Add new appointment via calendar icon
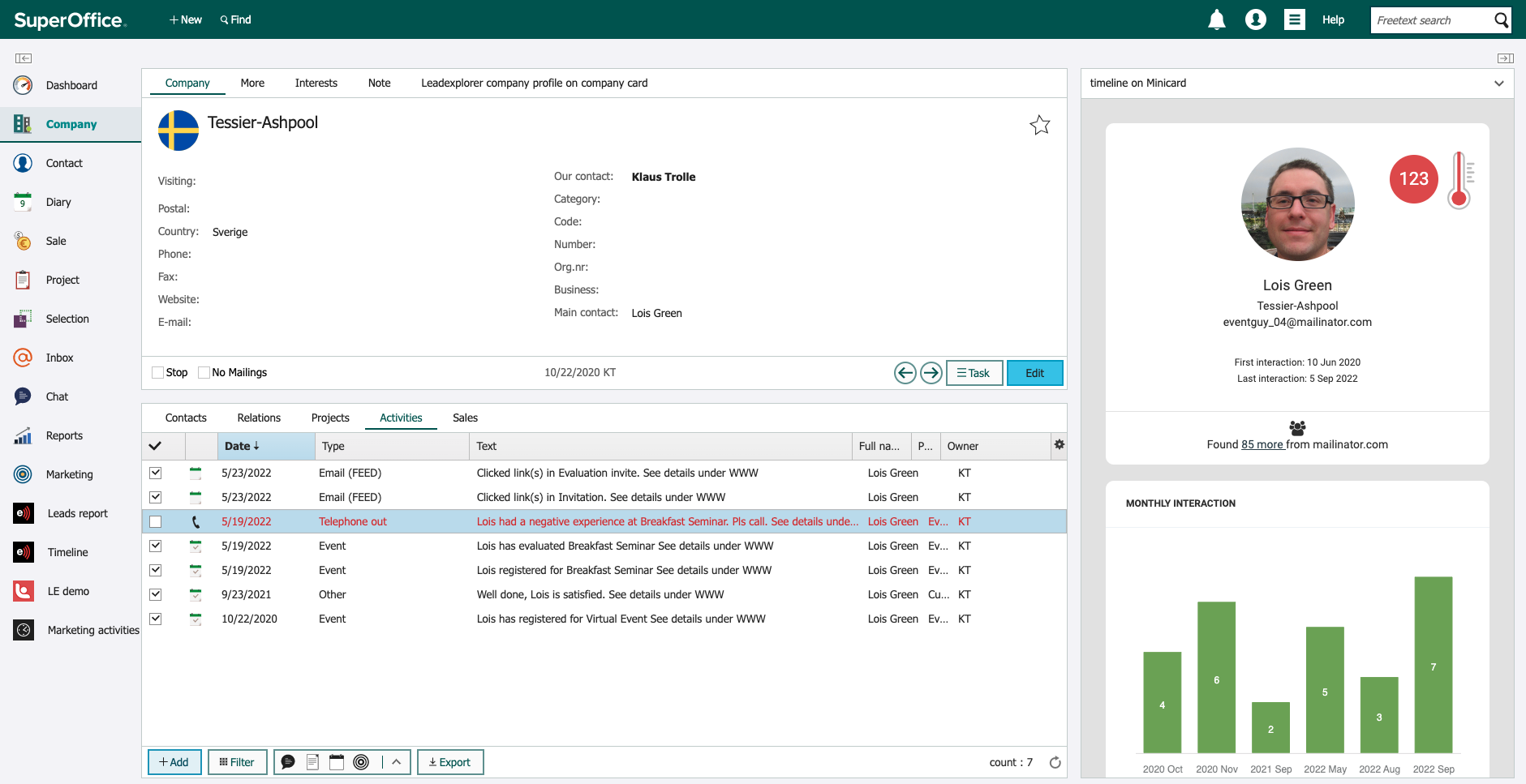 point(337,762)
